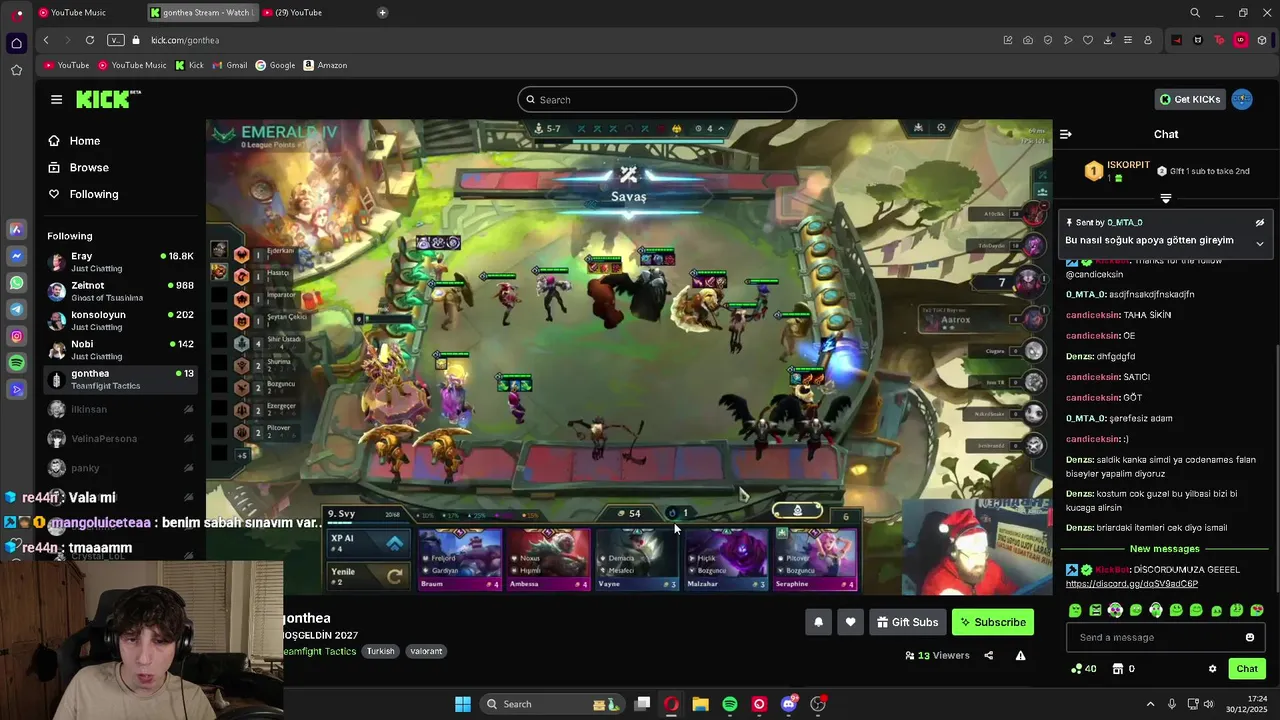Jump to New messages in chat
Viewport: 1280px width, 720px height.
(1164, 549)
